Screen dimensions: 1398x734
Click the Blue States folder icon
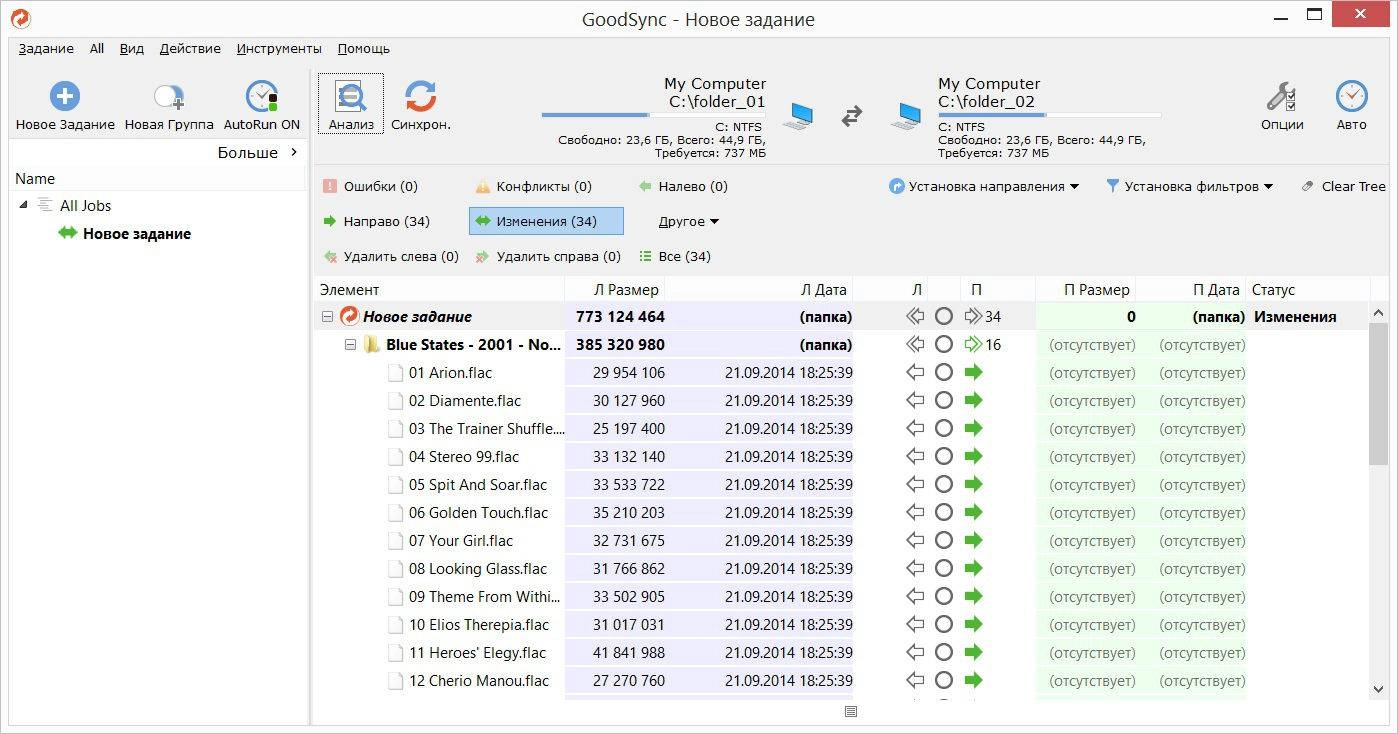372,345
